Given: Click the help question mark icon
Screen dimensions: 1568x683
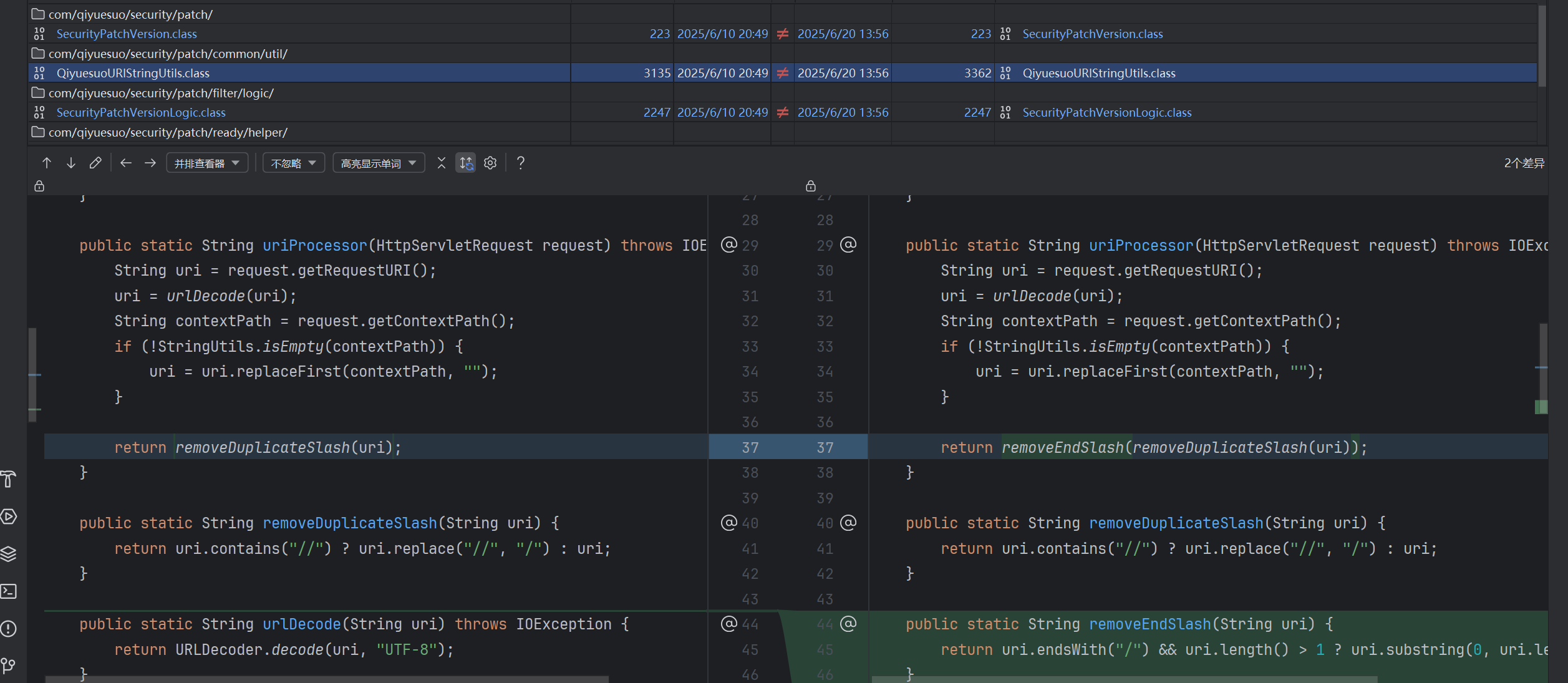Looking at the screenshot, I should click(x=521, y=163).
